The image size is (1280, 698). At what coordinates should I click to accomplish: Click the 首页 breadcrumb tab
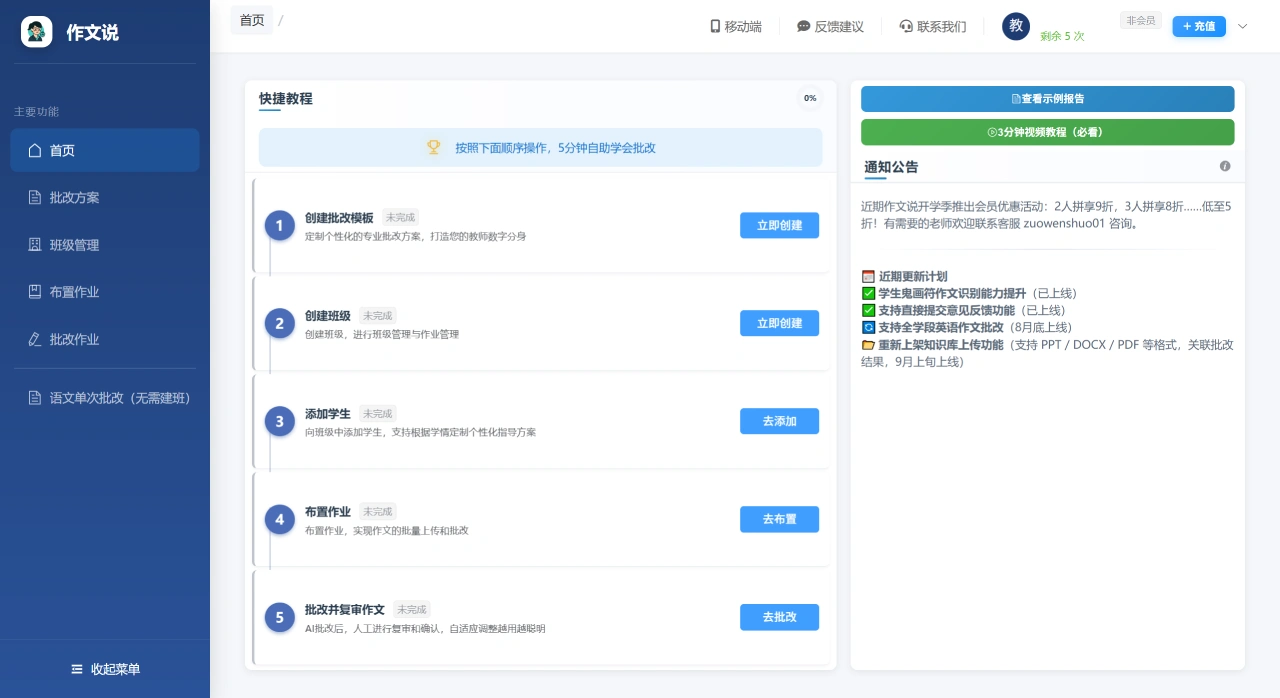point(252,19)
